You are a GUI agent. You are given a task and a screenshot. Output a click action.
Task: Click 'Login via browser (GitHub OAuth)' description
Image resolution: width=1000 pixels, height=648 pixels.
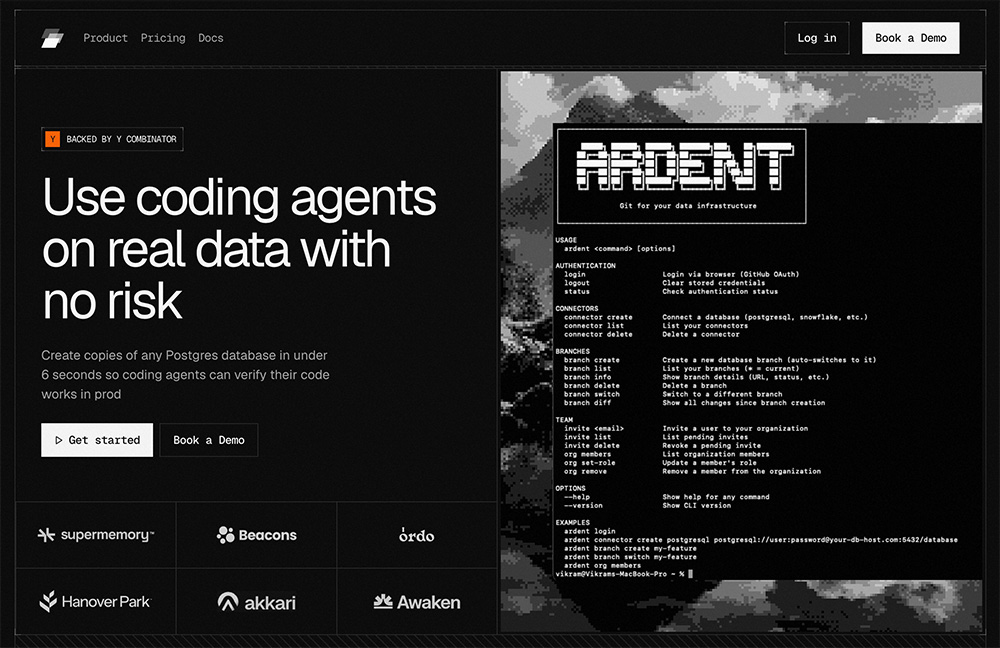coord(730,274)
